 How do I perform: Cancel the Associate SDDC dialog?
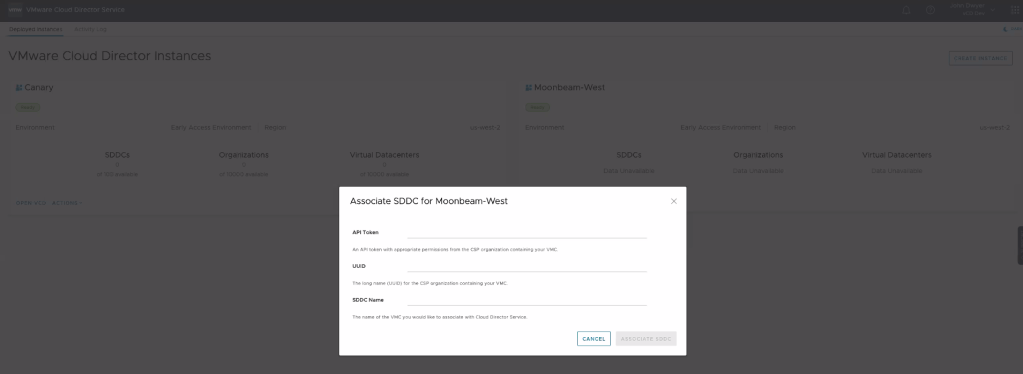(x=594, y=339)
